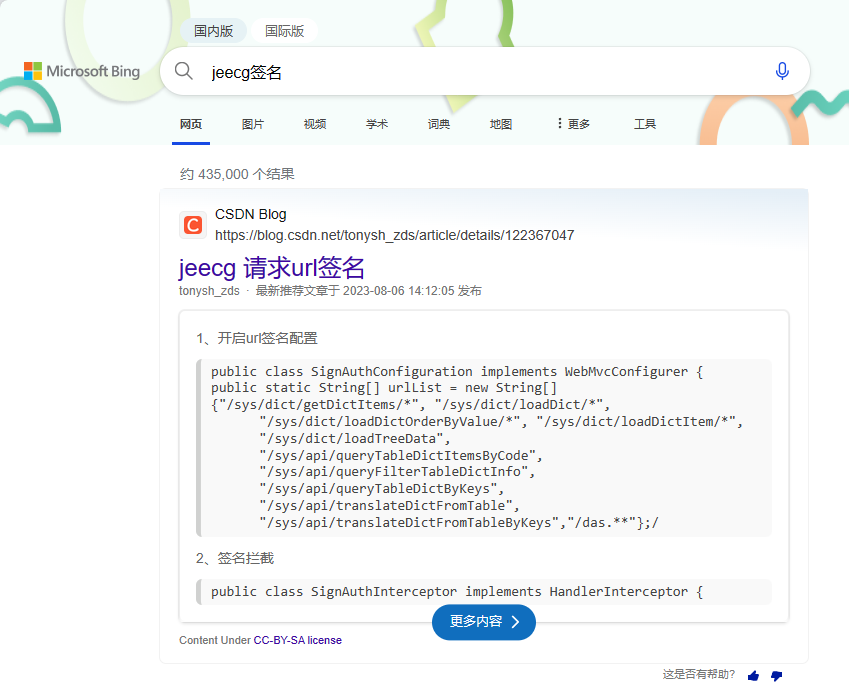
Task: Expand result with 更多内容 button
Action: 484,622
